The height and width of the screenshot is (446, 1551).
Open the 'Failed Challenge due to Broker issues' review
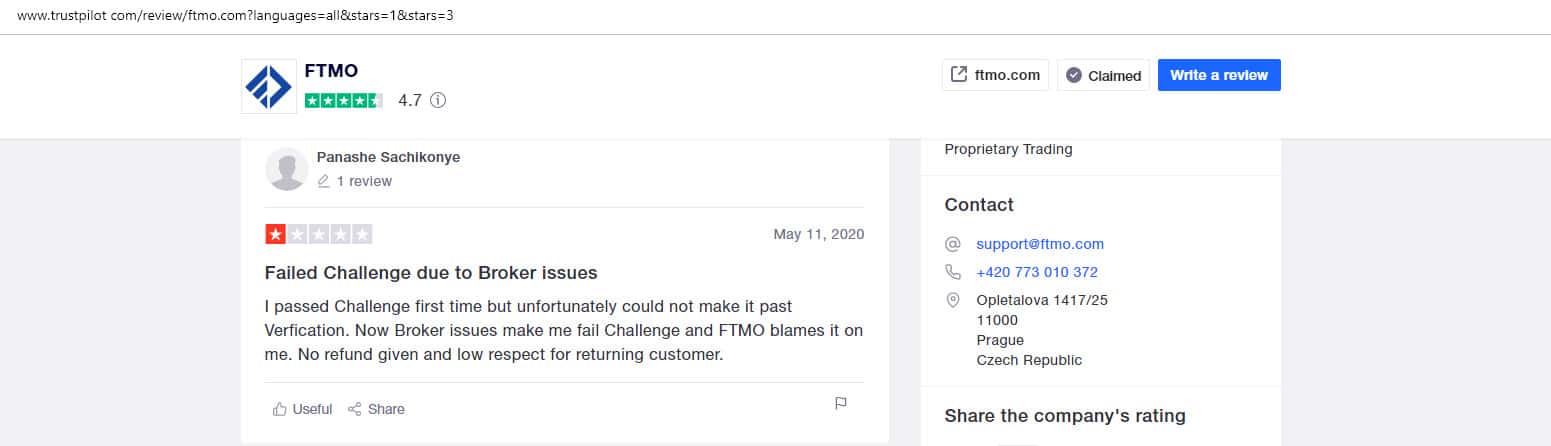point(431,272)
